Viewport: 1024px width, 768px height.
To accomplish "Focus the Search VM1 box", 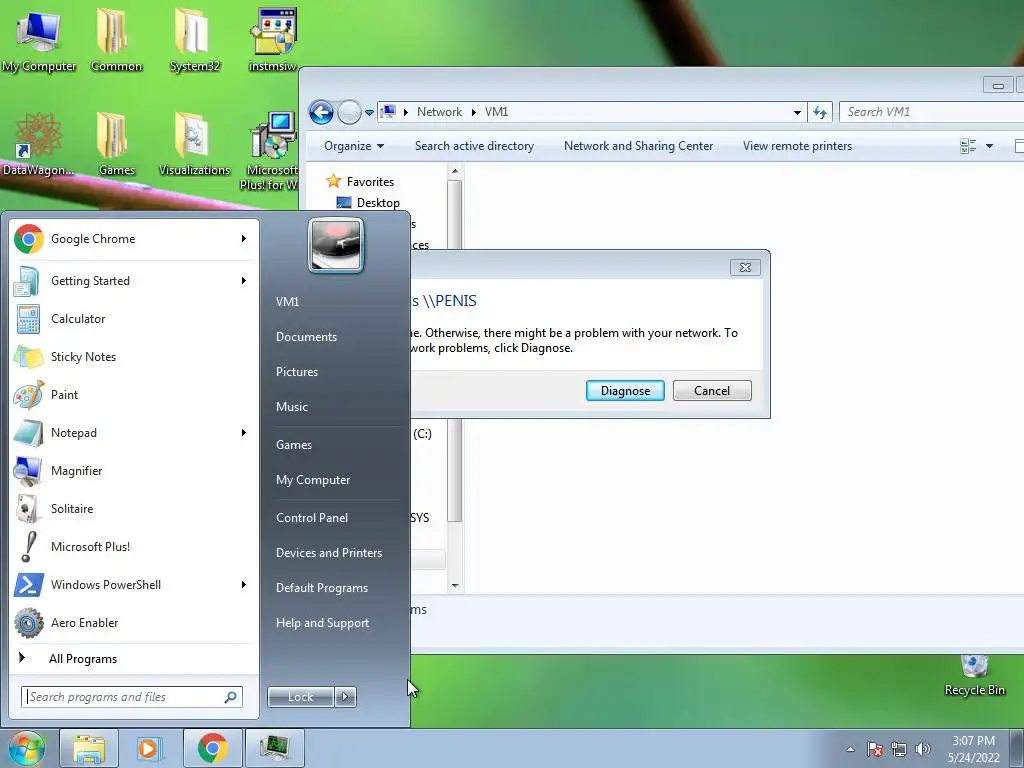I will (931, 112).
